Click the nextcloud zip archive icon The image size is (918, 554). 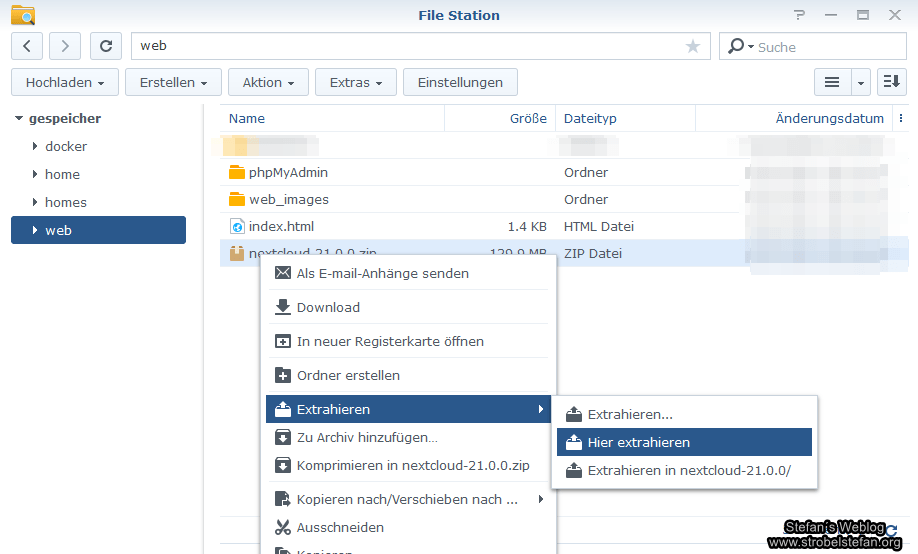tap(237, 253)
